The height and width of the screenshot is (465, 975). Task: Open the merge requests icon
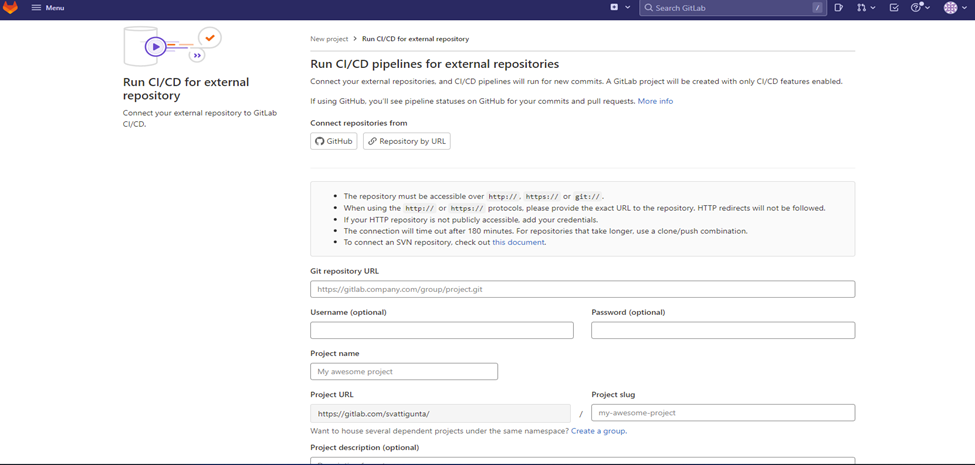click(x=861, y=7)
